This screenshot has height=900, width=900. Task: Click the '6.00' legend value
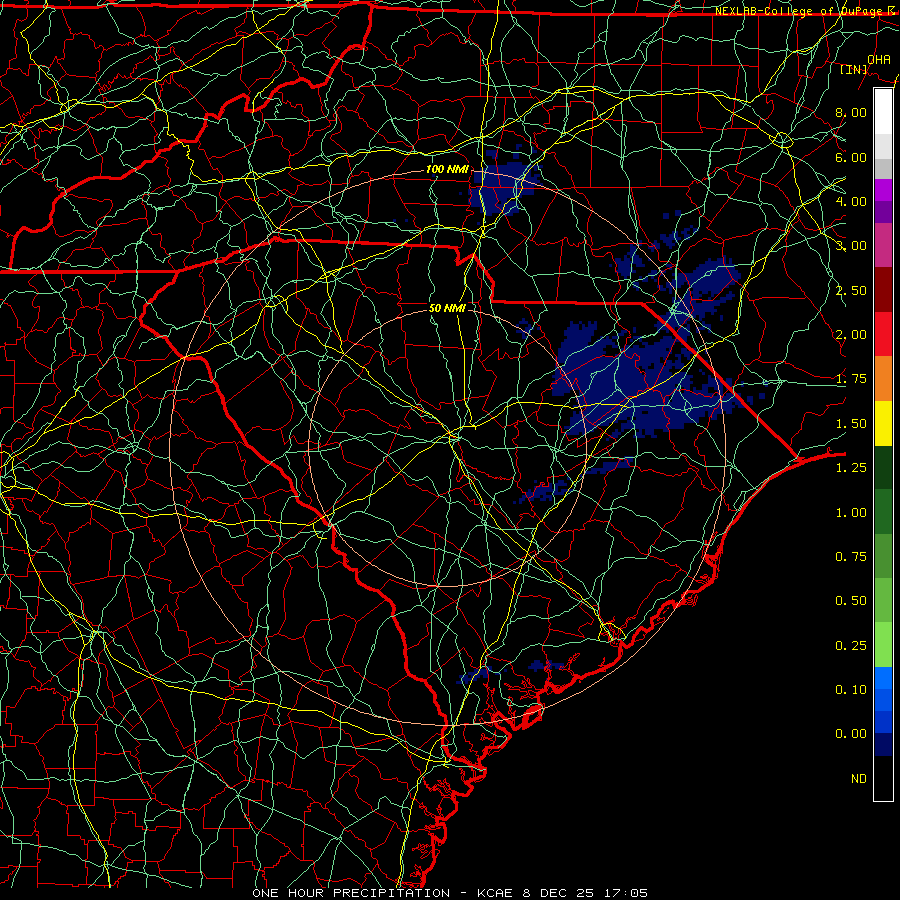pyautogui.click(x=851, y=157)
